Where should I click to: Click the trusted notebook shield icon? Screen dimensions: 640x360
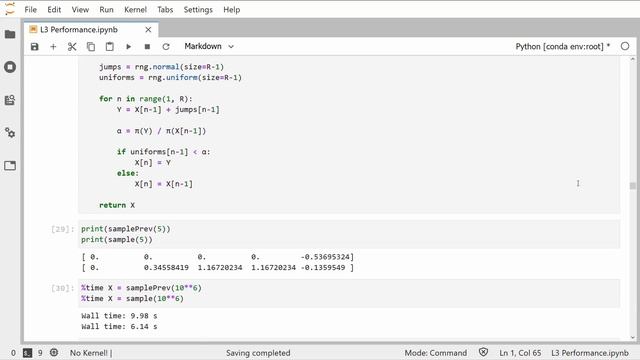coord(483,352)
